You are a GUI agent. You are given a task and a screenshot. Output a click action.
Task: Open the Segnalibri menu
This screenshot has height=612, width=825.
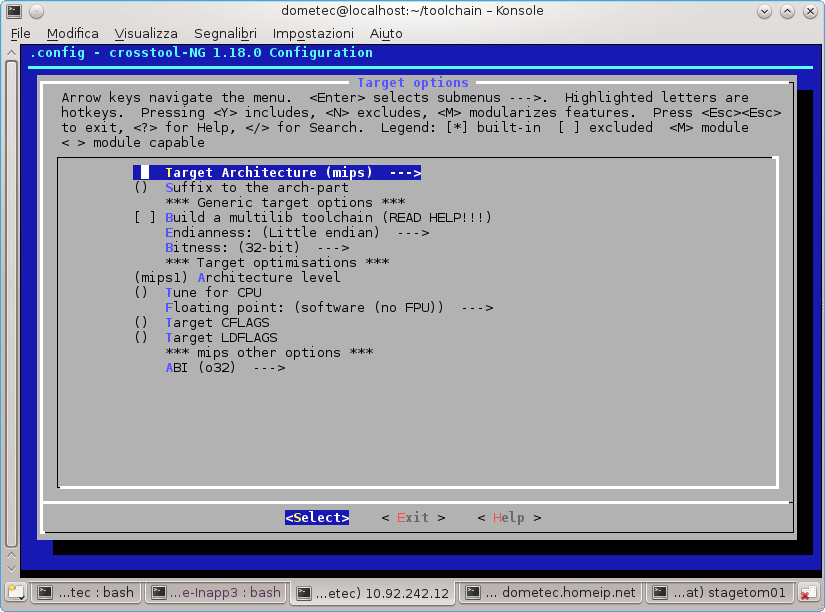pyautogui.click(x=226, y=33)
